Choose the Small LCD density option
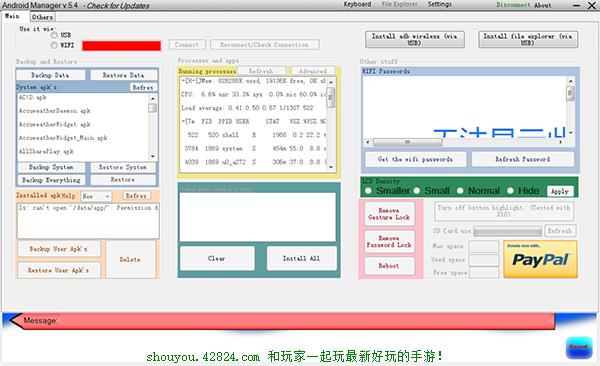600x366 pixels. [417, 191]
